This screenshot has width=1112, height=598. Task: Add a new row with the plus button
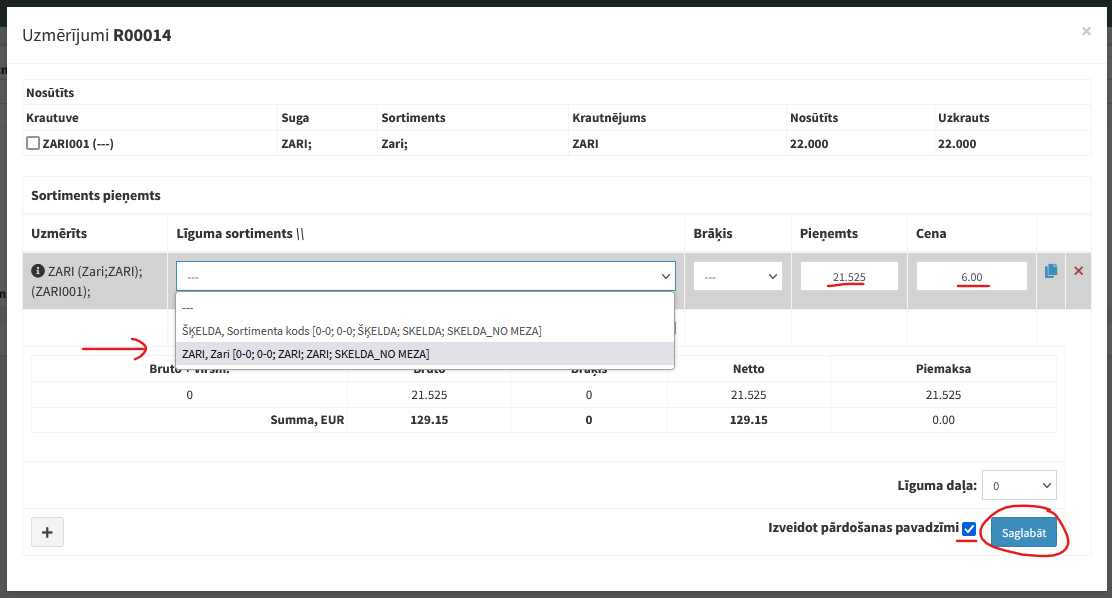(x=47, y=533)
